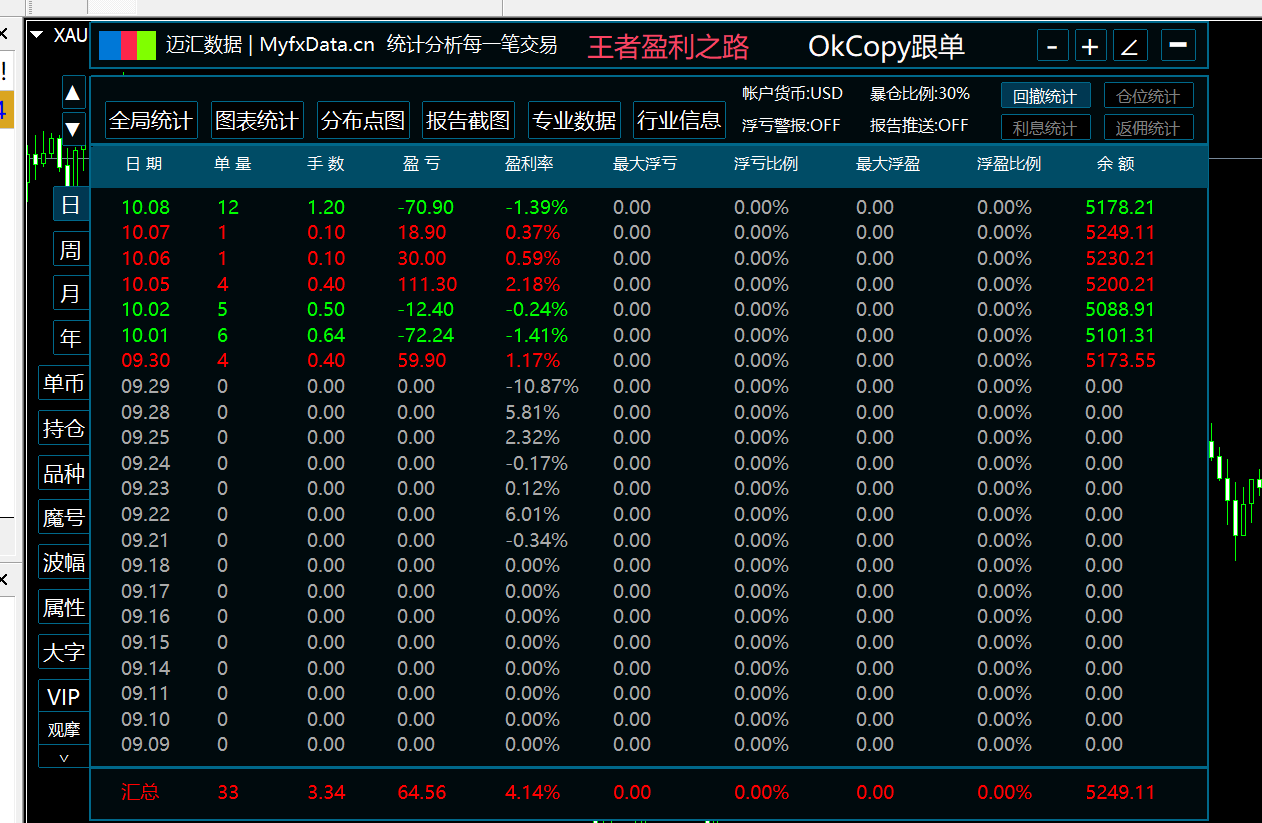This screenshot has height=823, width=1262.
Task: Click the scroll up arrow button
Action: (x=73, y=93)
